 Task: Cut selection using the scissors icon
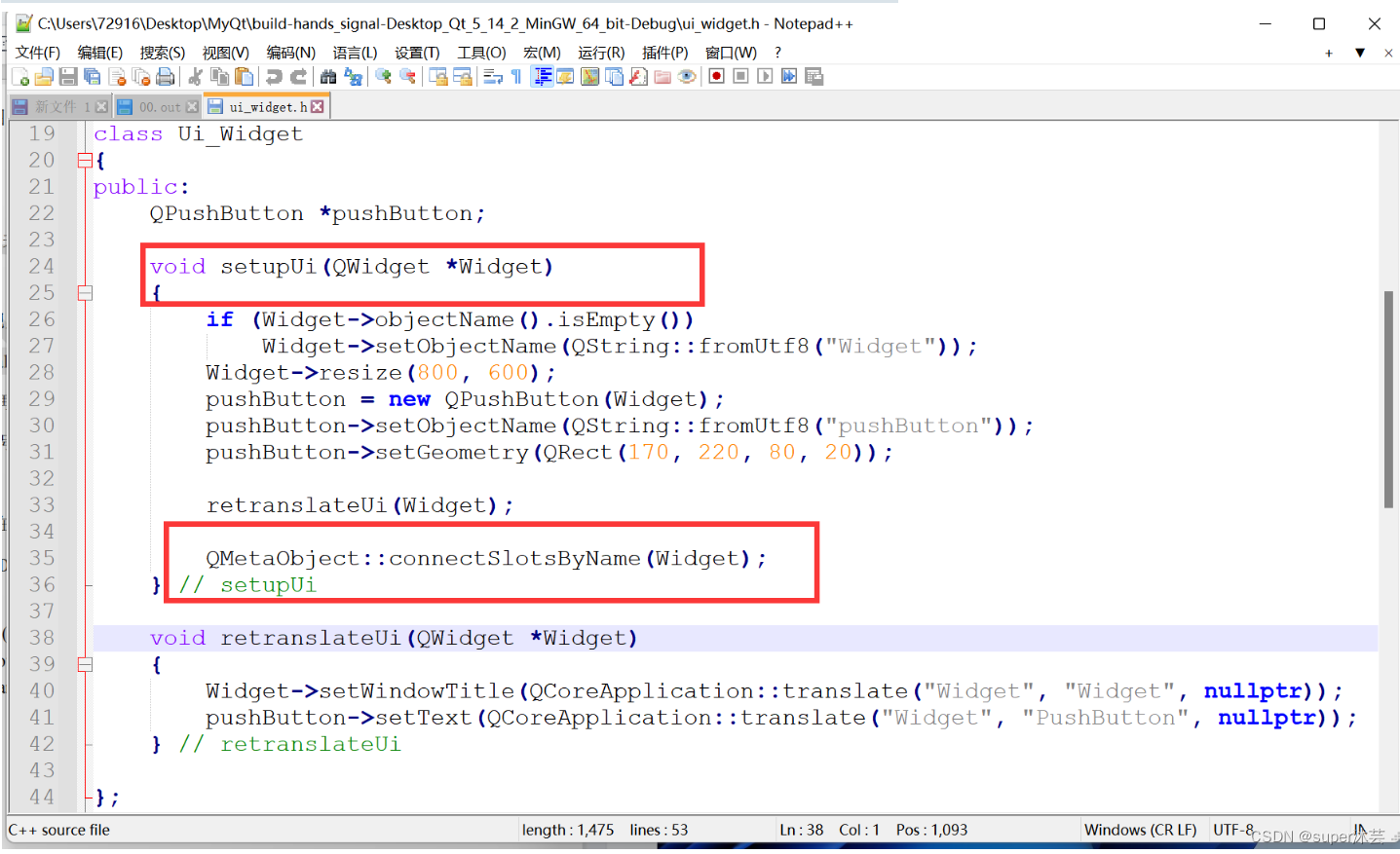click(196, 77)
